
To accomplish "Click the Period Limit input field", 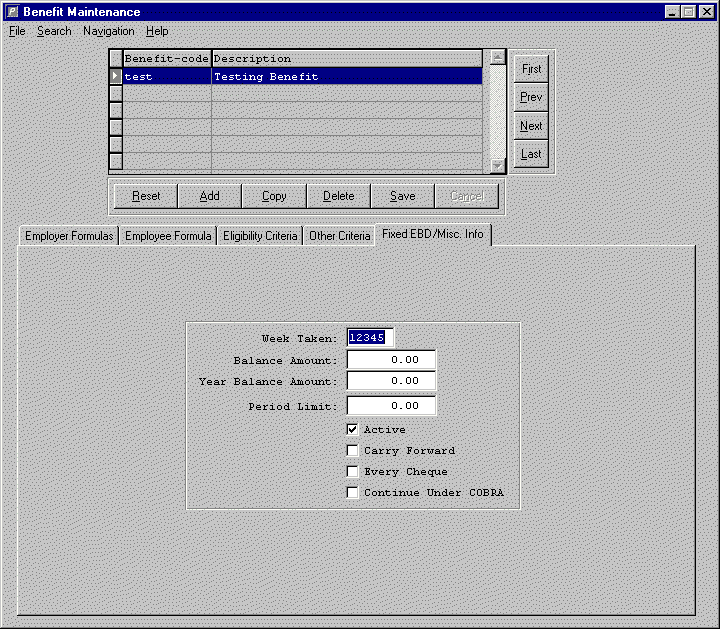I will click(391, 406).
